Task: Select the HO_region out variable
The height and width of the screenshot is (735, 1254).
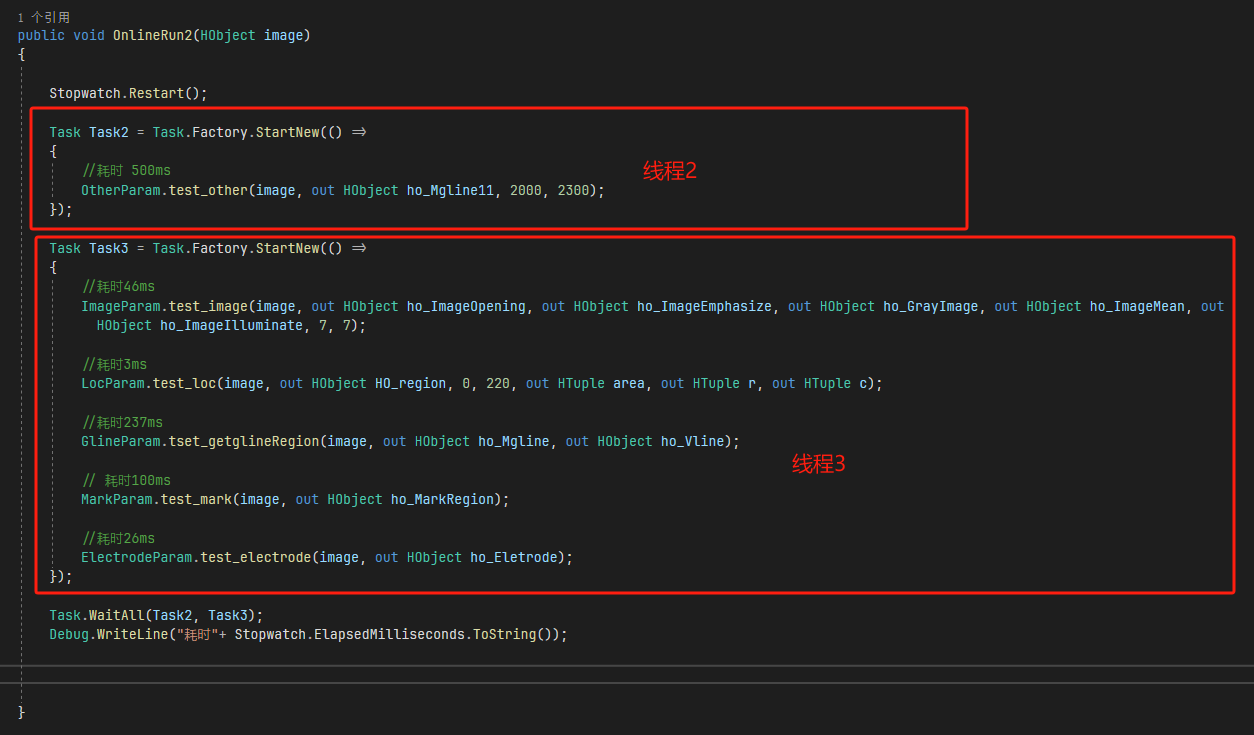Action: pyautogui.click(x=410, y=383)
